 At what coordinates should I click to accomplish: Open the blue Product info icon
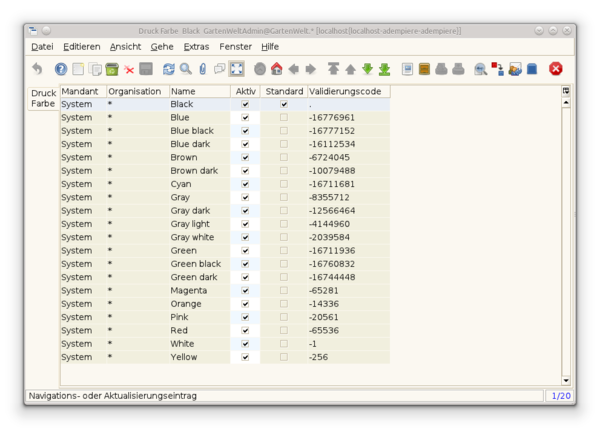click(532, 69)
